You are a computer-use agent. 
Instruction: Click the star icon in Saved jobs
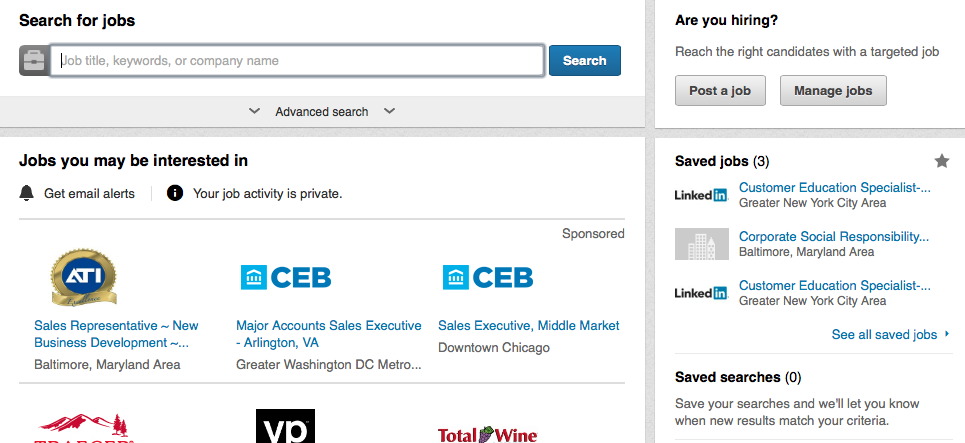(942, 161)
